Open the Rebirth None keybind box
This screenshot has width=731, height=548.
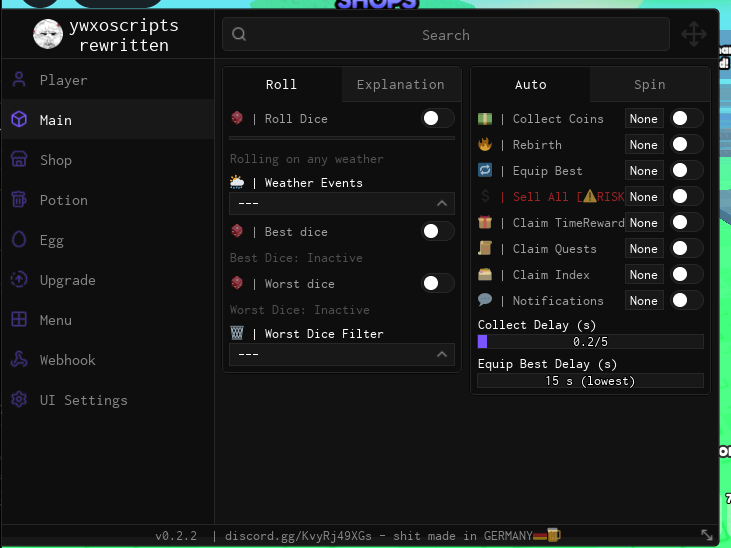click(x=644, y=145)
